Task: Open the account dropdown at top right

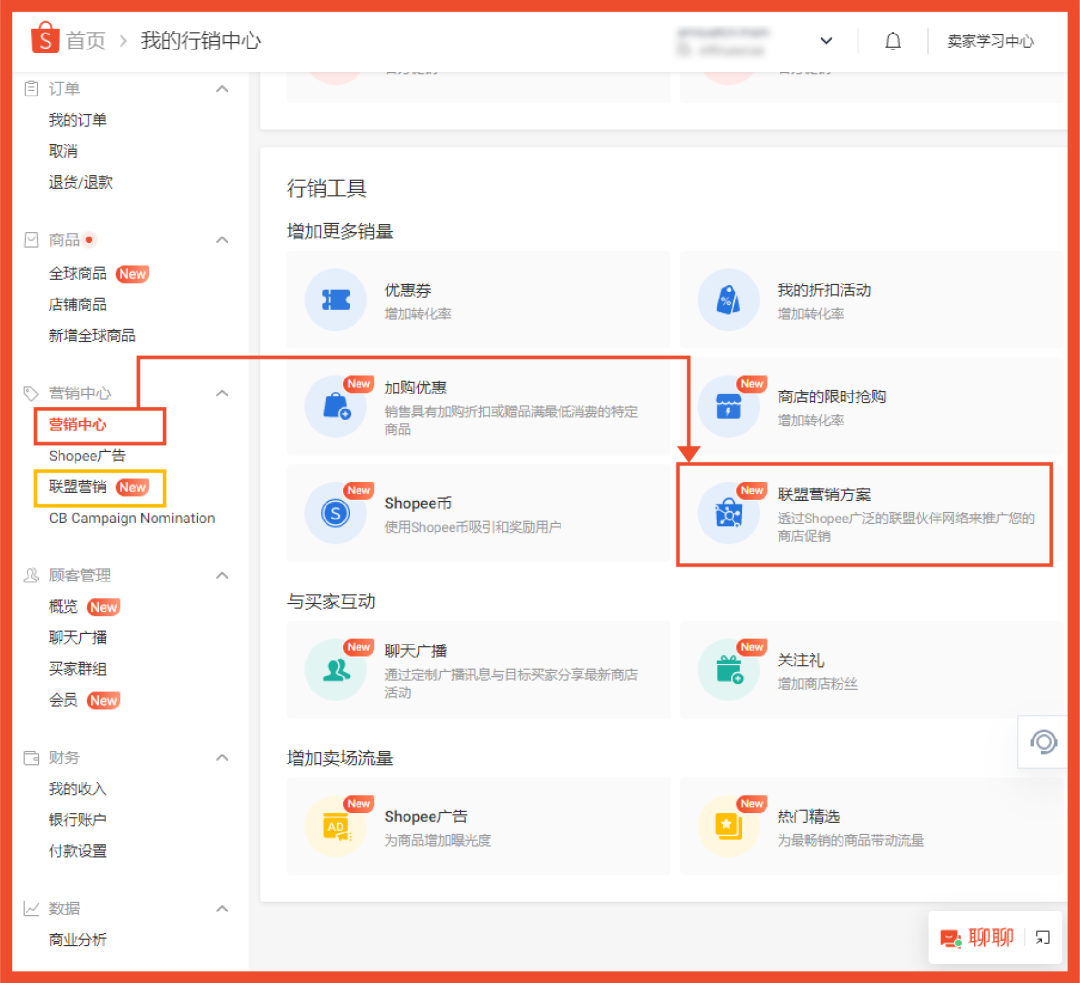Action: [x=826, y=40]
